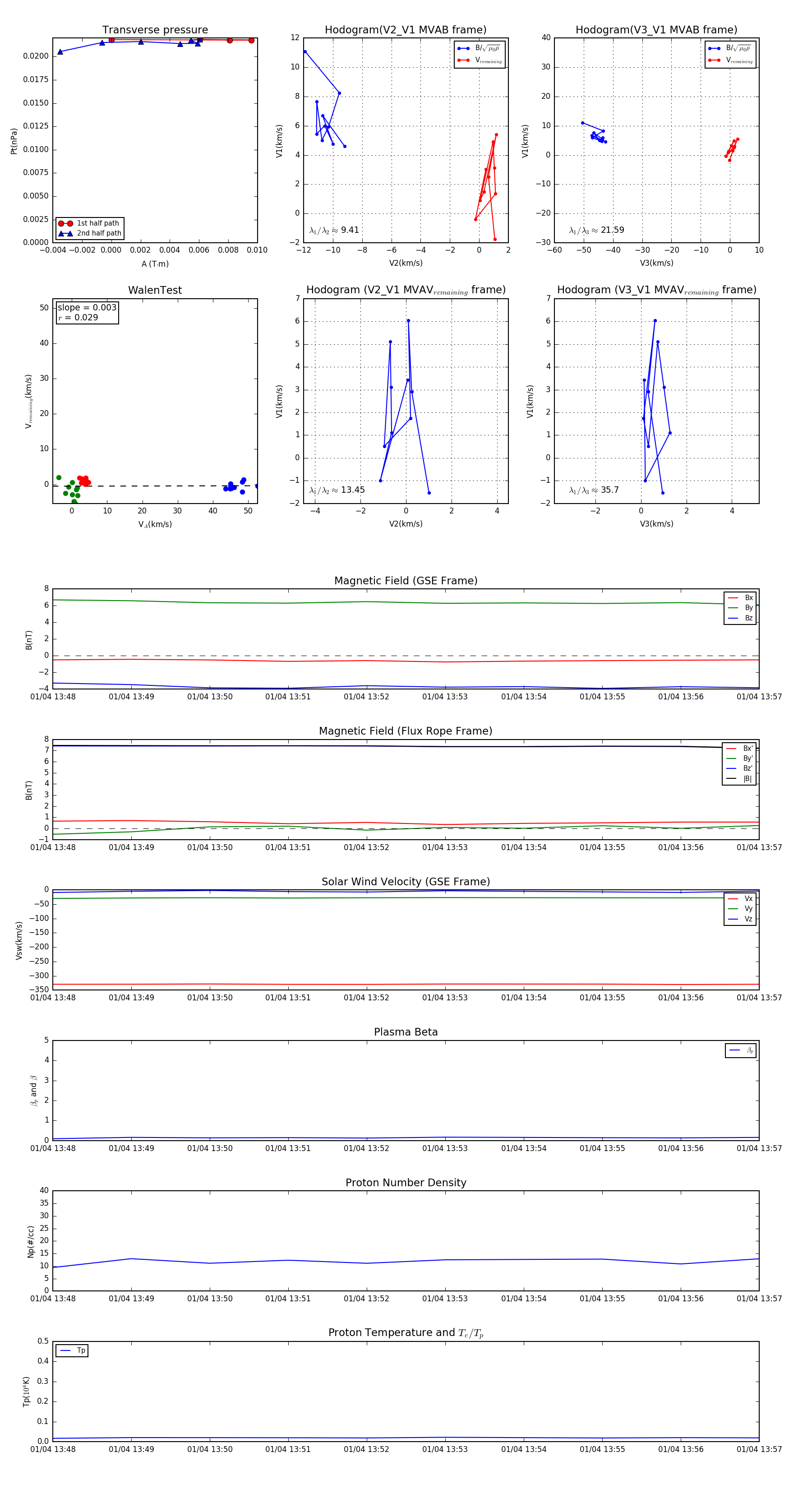The image size is (812, 1489).
Task: Click the eigenvalue ratio "13.45" annotation
Action: point(337,490)
